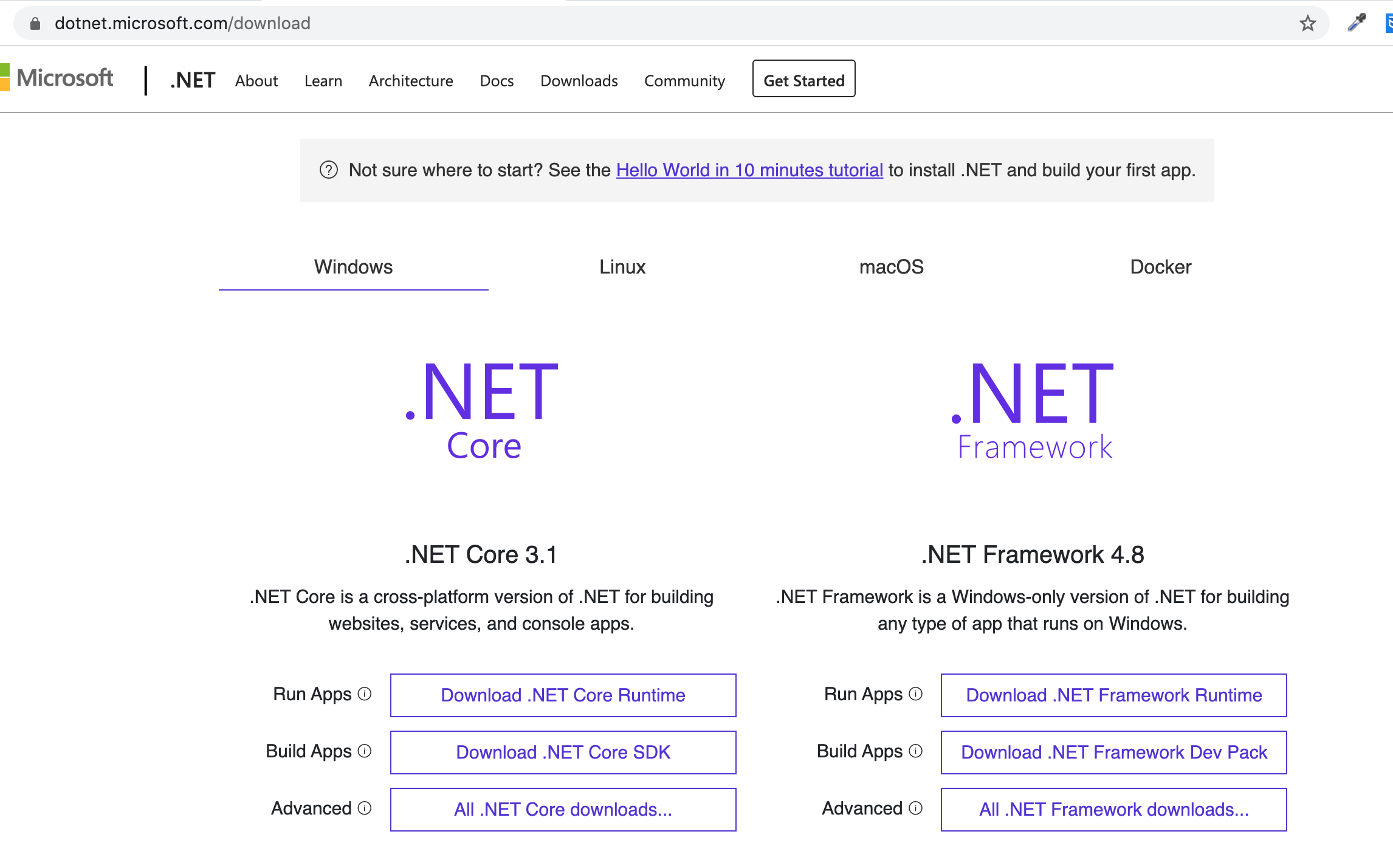Open the Architecture navigation item
Image resolution: width=1393 pixels, height=868 pixels.
411,81
